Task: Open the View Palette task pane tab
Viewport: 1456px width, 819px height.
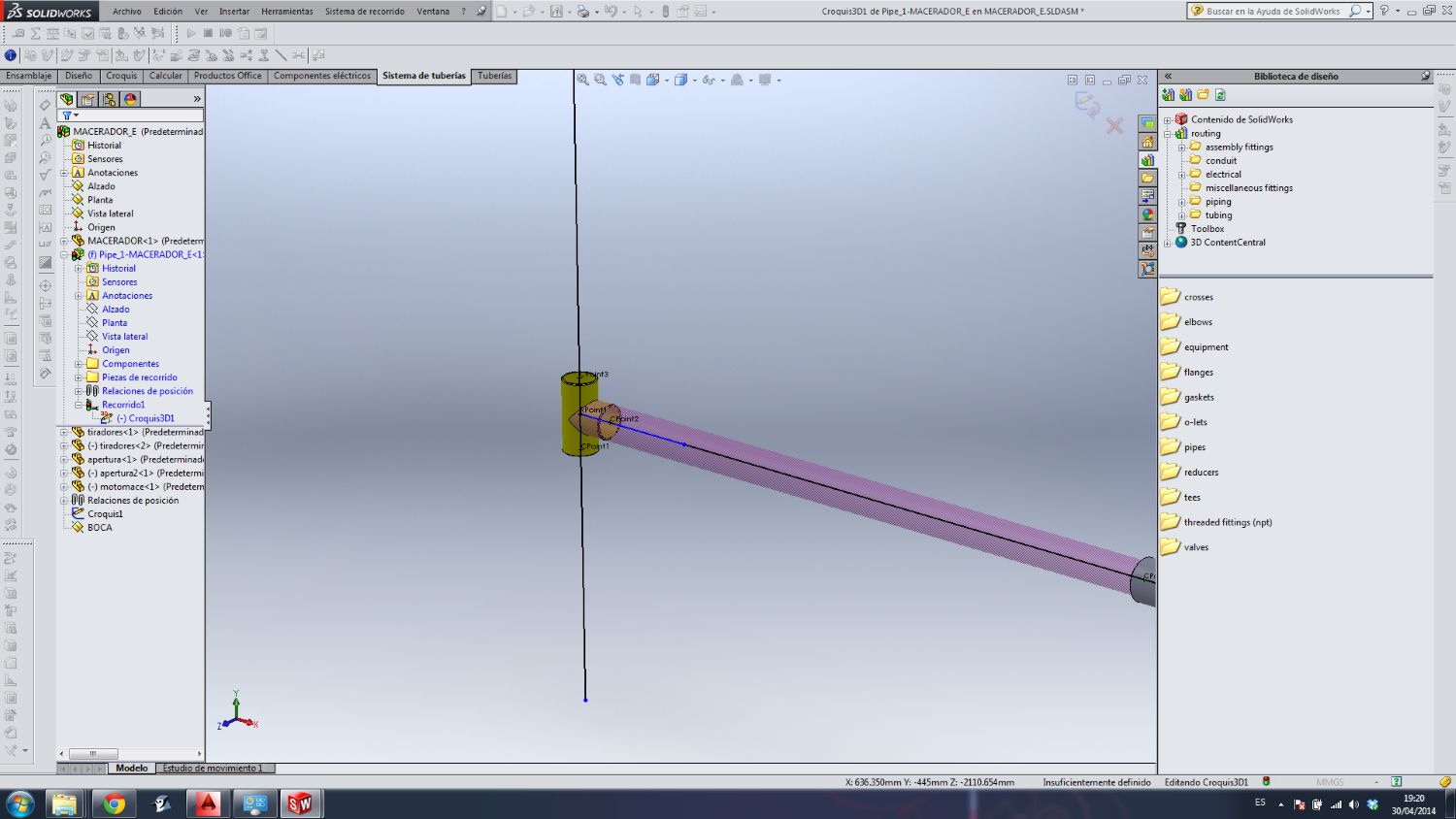Action: (1147, 196)
